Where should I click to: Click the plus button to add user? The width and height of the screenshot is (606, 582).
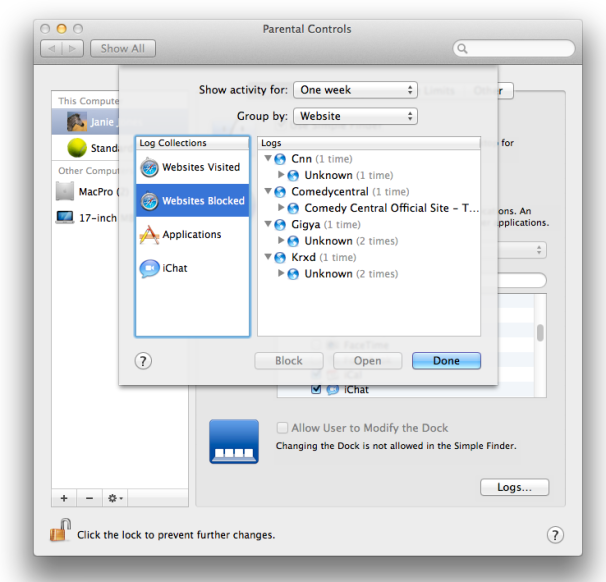[64, 498]
